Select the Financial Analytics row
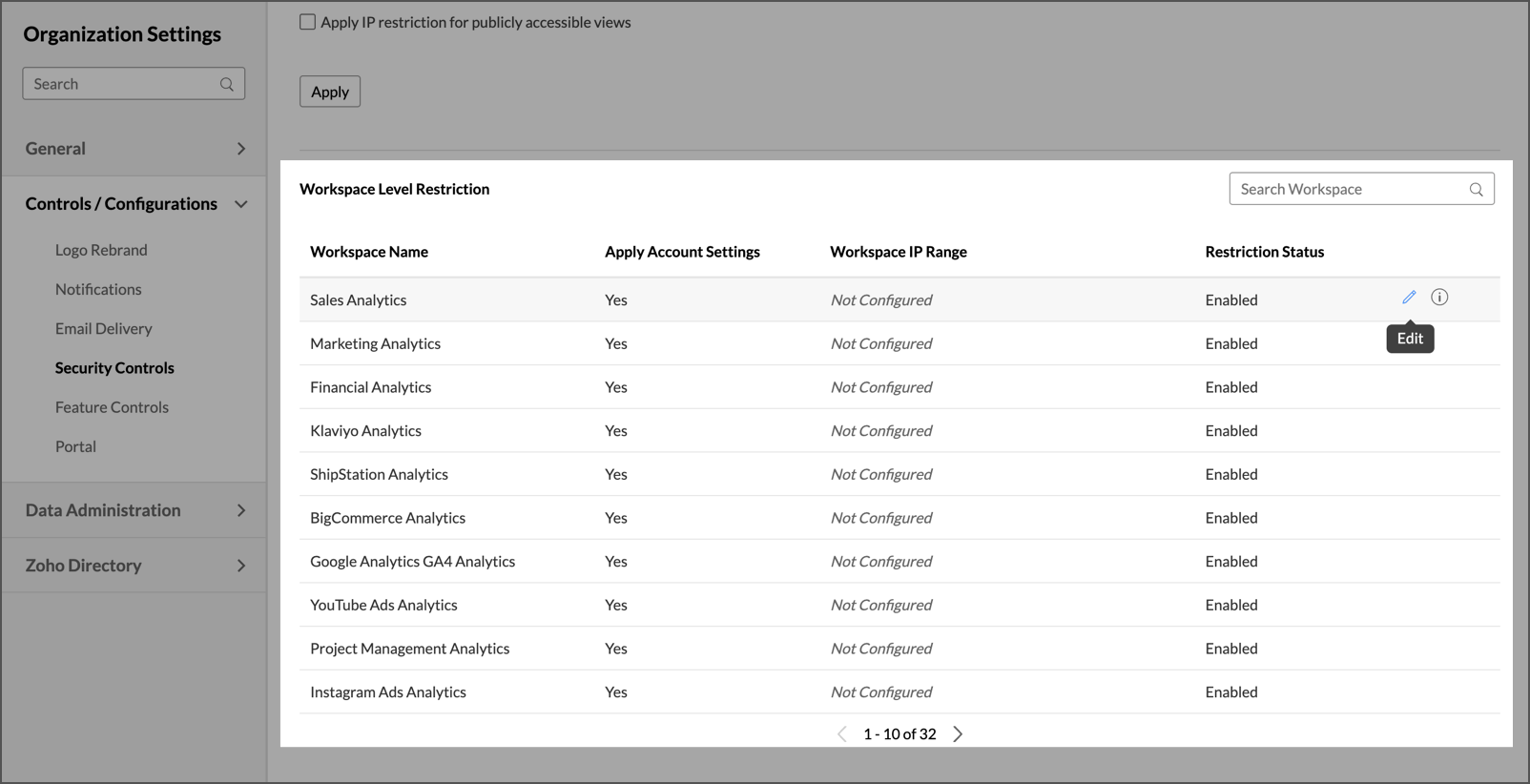The width and height of the screenshot is (1530, 784). [x=899, y=387]
